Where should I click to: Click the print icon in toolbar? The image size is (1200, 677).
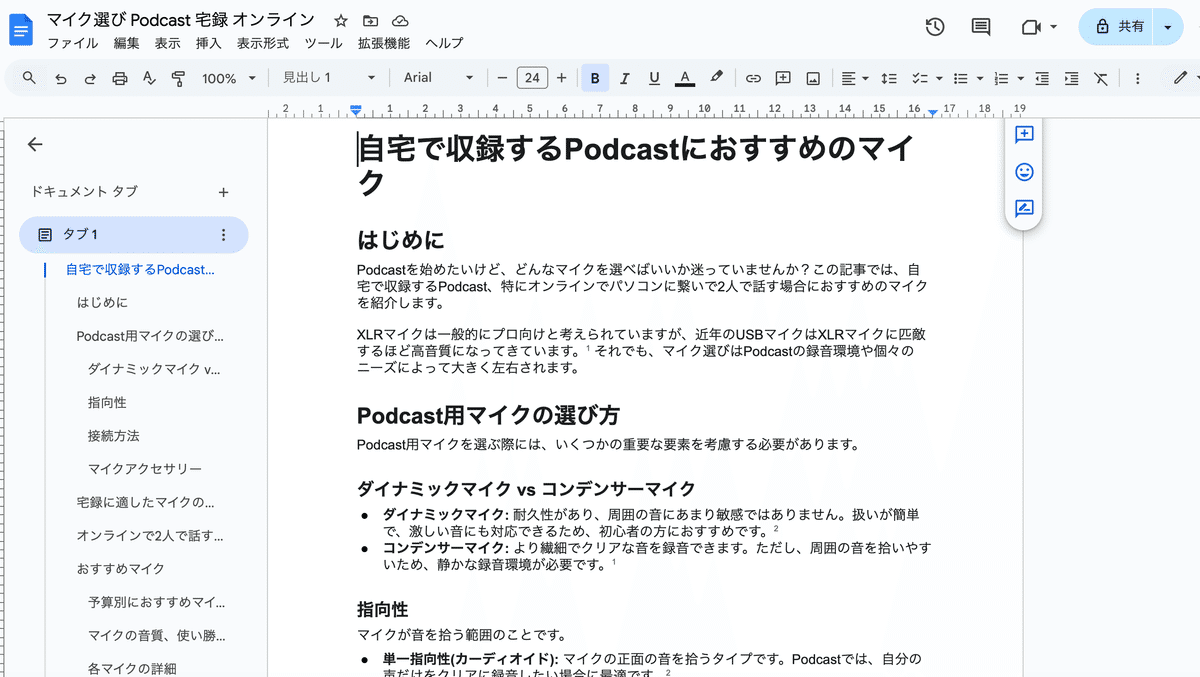[120, 78]
